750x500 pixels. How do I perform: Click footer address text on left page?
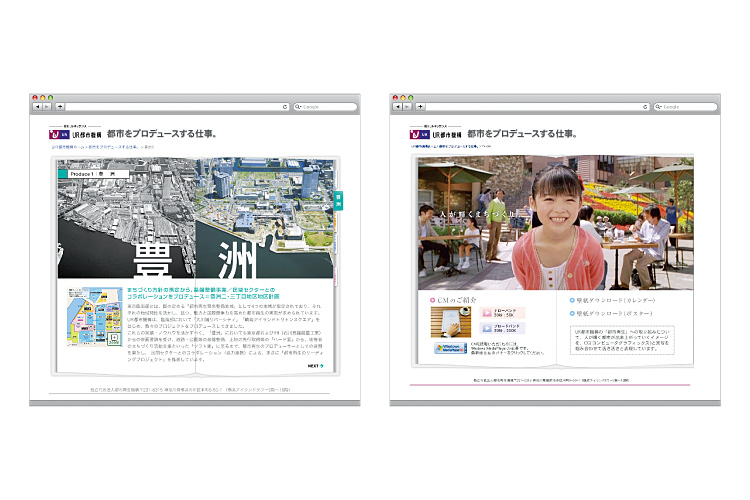(x=190, y=389)
